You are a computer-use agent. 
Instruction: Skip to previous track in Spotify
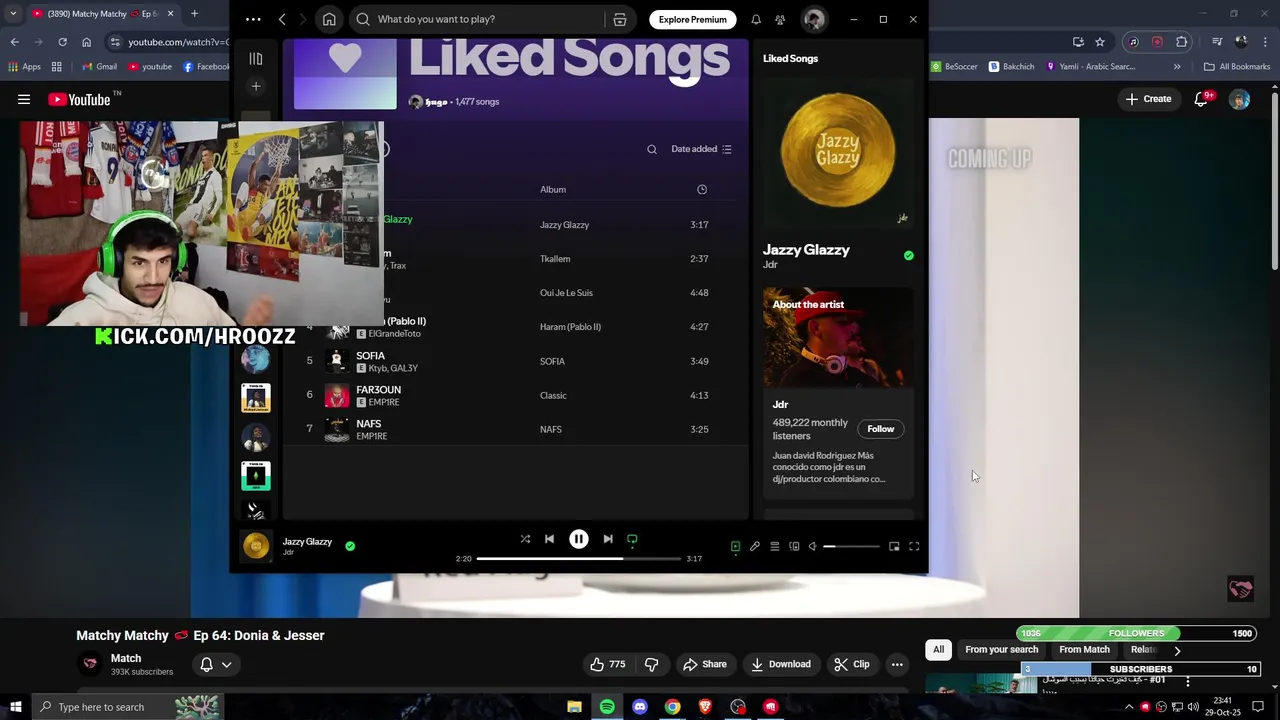pyautogui.click(x=549, y=539)
